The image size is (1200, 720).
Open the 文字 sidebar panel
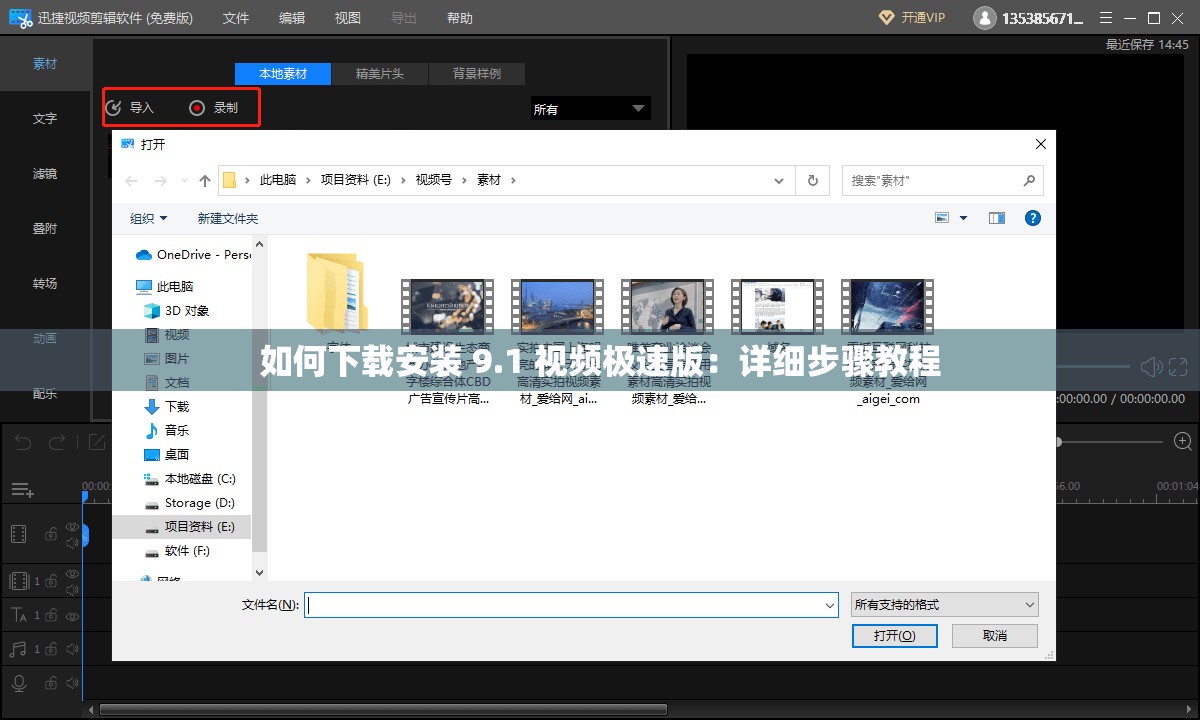(x=45, y=118)
